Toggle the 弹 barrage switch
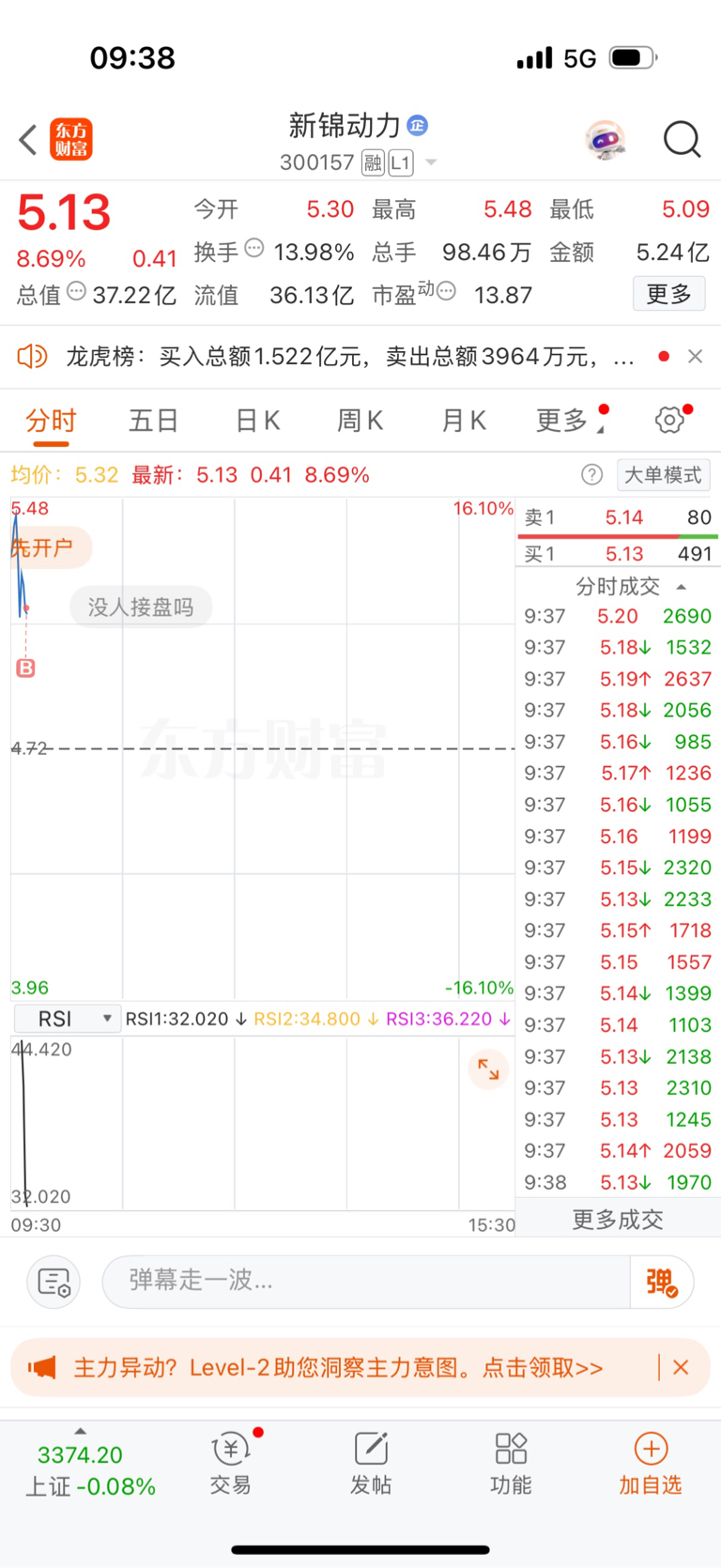 (x=662, y=1282)
